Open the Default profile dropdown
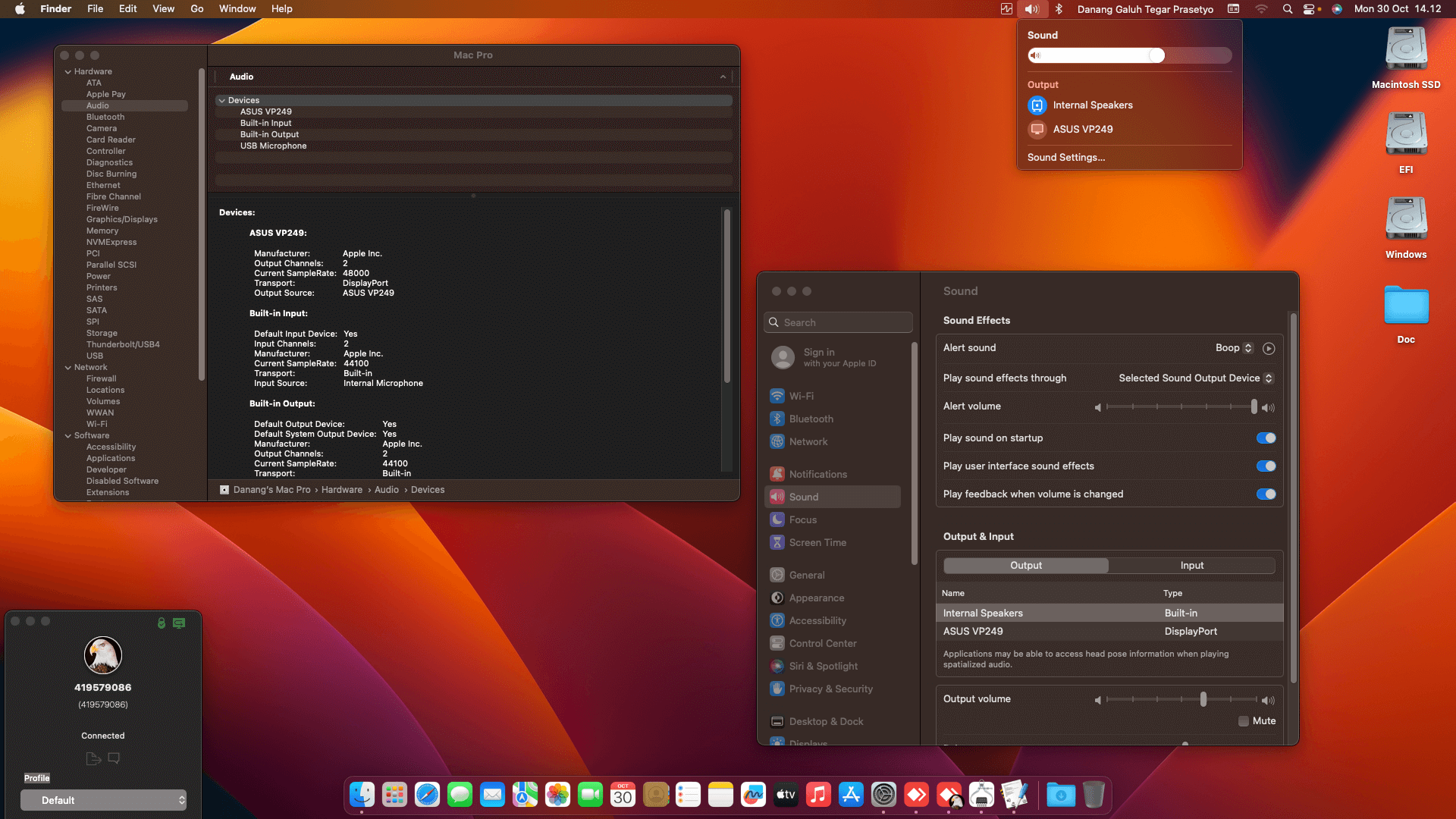This screenshot has height=819, width=1456. click(x=103, y=800)
